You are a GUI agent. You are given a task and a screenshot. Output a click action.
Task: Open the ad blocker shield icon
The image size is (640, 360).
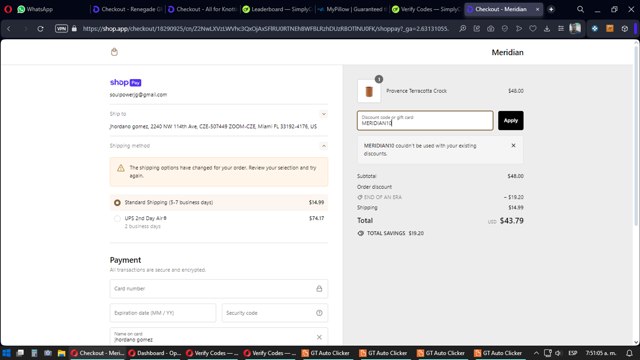[505, 29]
